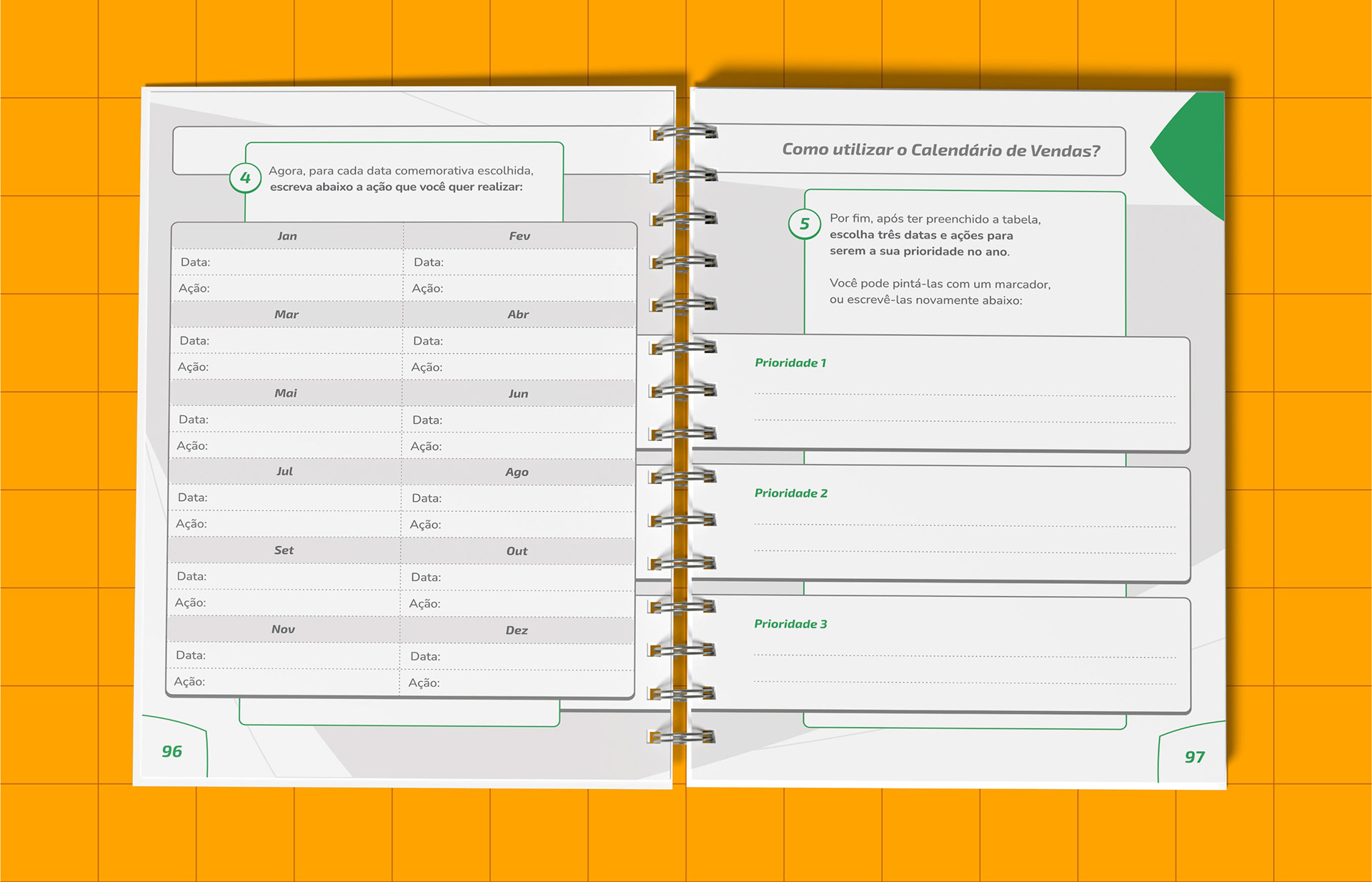Click the Data field under Mar
This screenshot has width=1372, height=882.
tap(286, 341)
